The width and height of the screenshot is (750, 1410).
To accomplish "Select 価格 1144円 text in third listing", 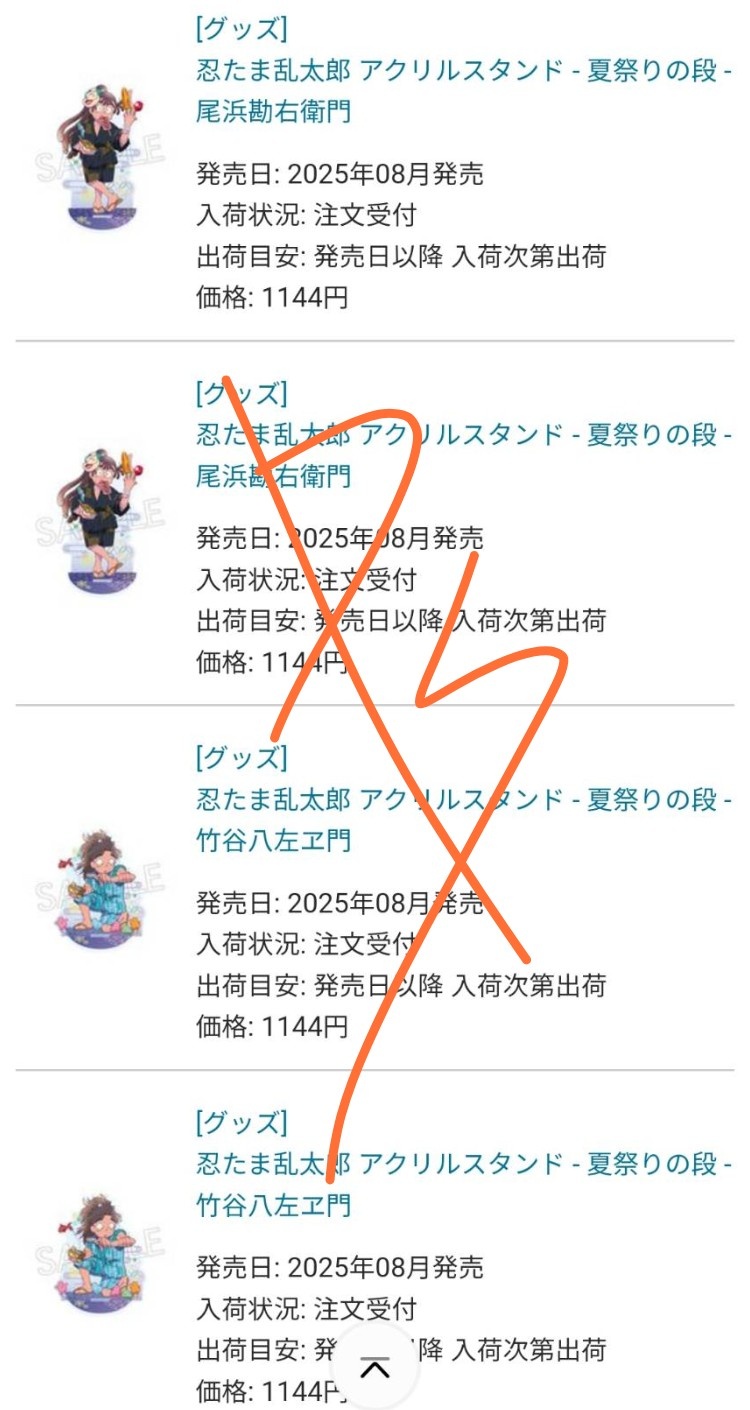I will [x=272, y=1026].
